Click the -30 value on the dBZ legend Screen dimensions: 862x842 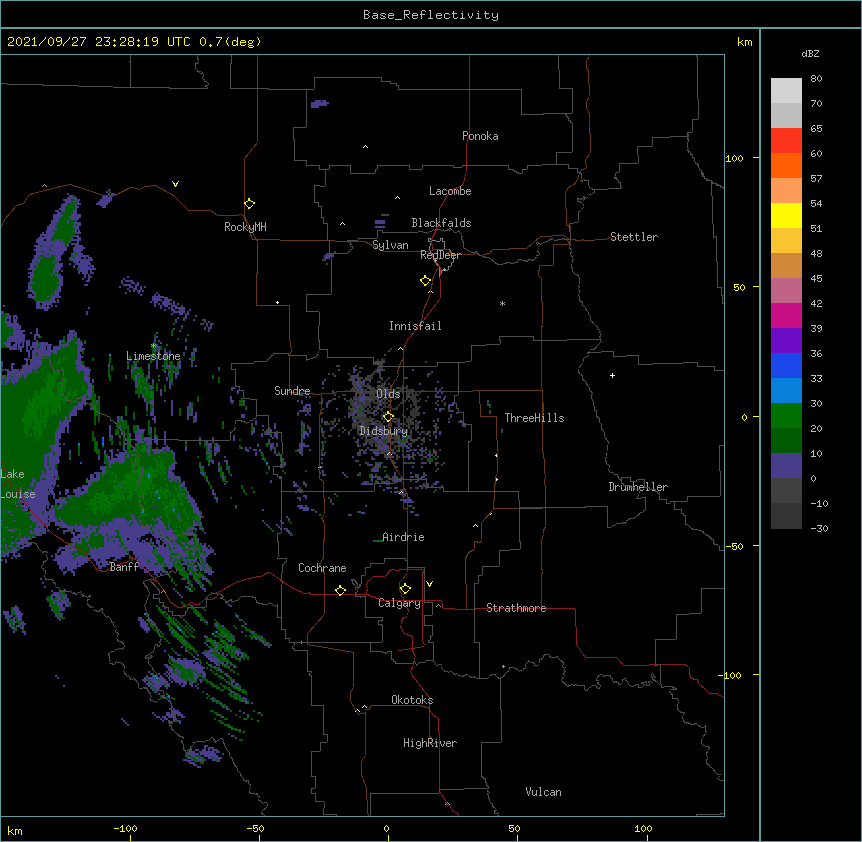click(819, 528)
